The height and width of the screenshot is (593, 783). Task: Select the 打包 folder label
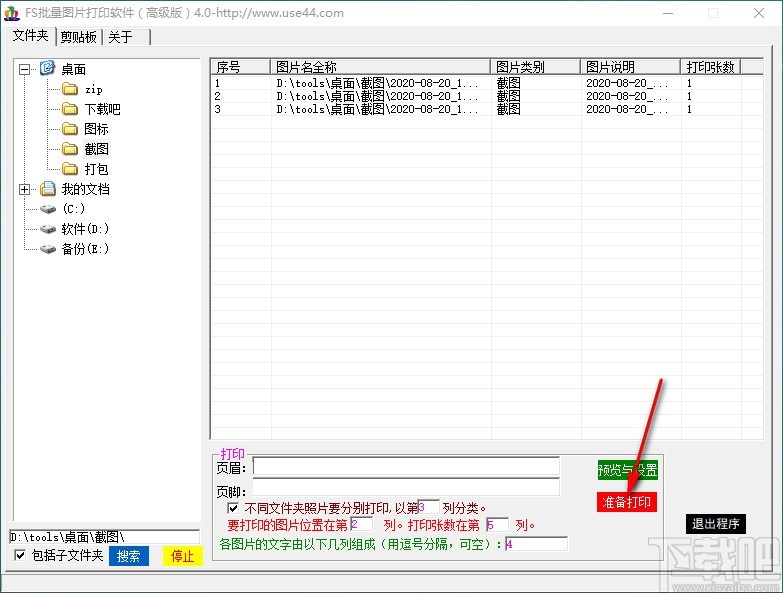[x=96, y=169]
